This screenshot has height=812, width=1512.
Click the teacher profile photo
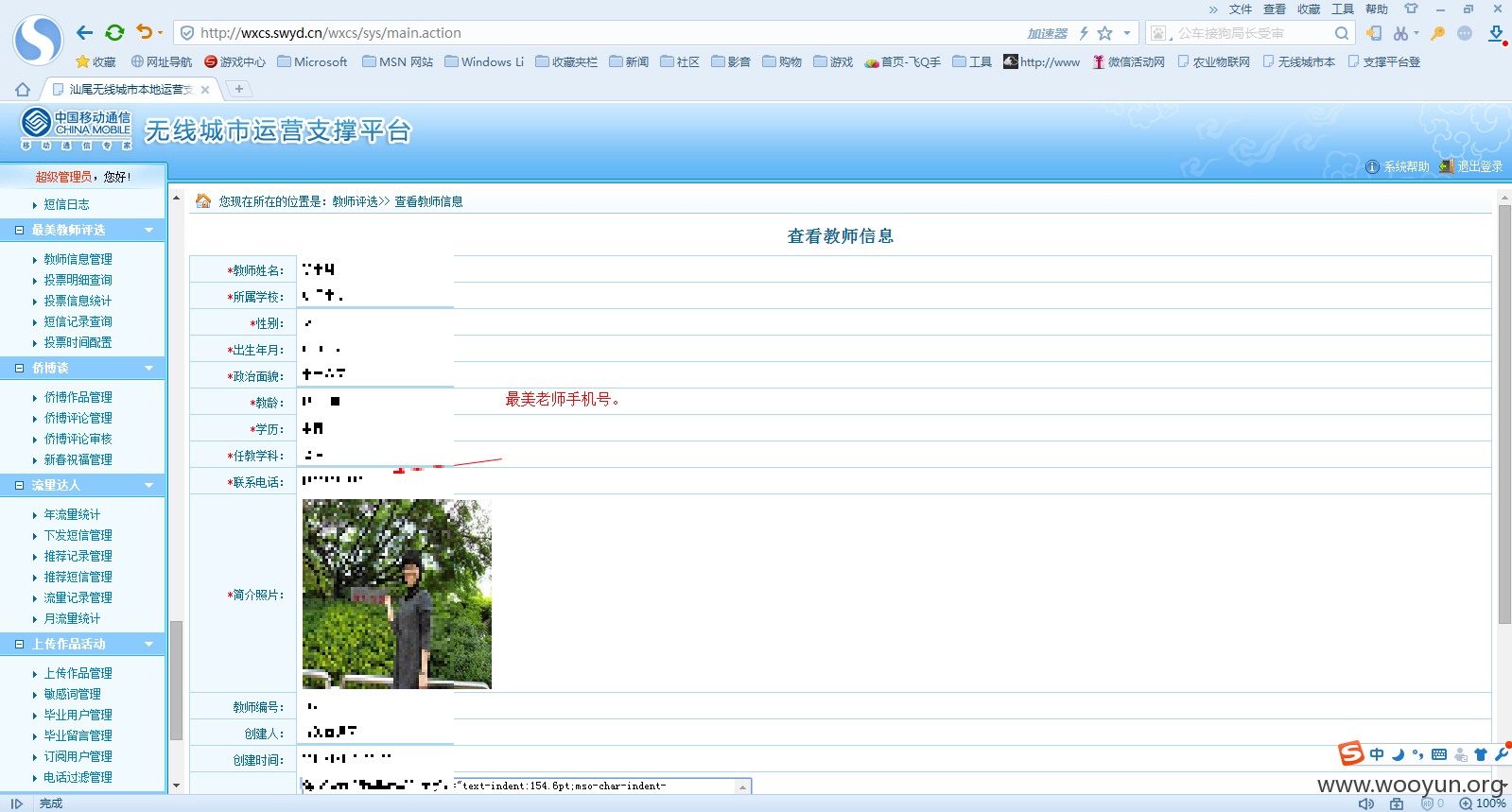tap(397, 595)
